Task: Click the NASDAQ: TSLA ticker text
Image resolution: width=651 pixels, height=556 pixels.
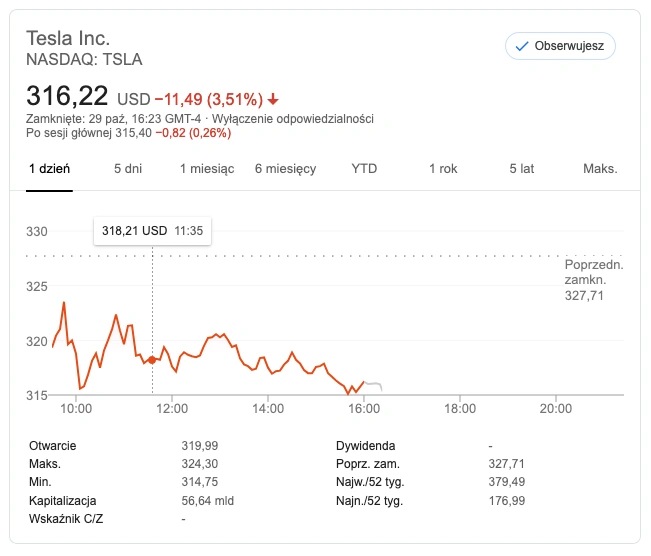Action: [84, 59]
